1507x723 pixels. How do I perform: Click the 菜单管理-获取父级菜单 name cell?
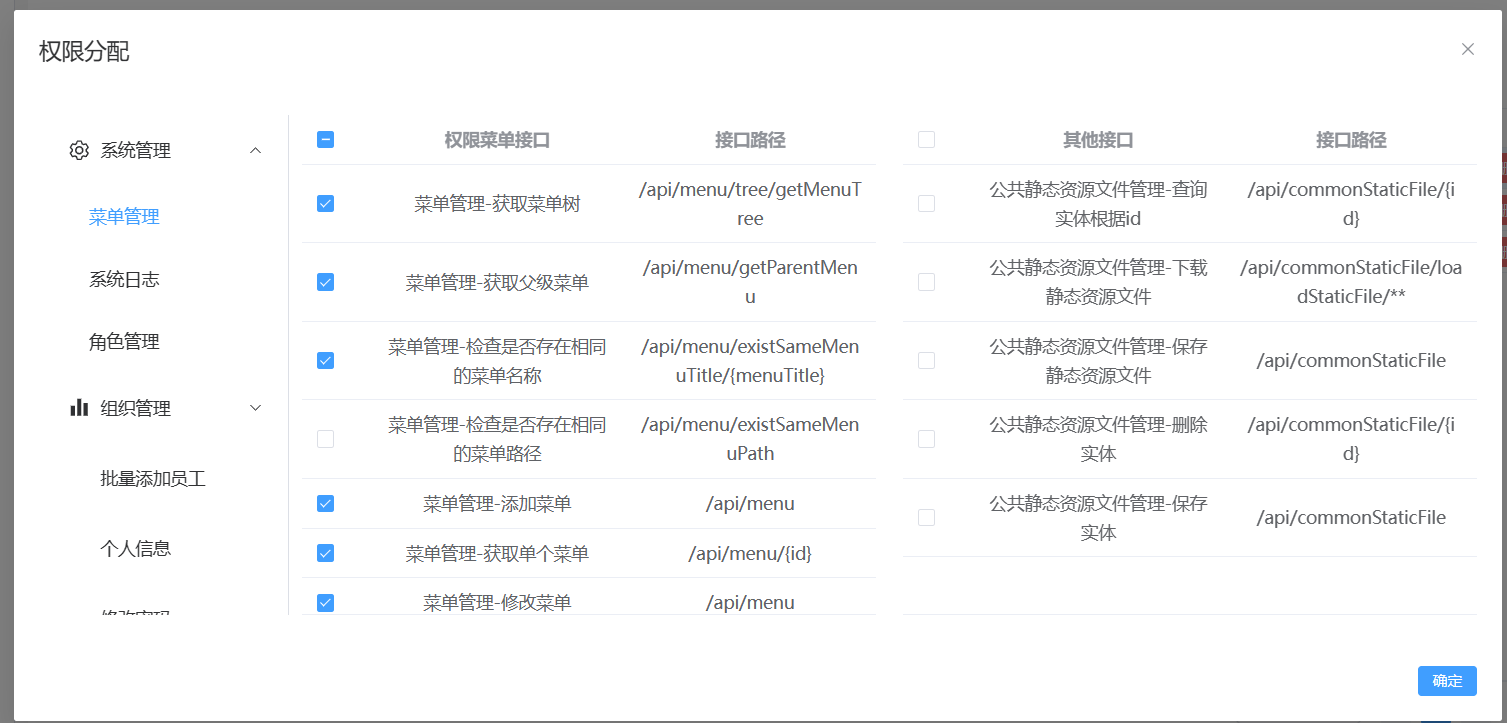point(497,282)
